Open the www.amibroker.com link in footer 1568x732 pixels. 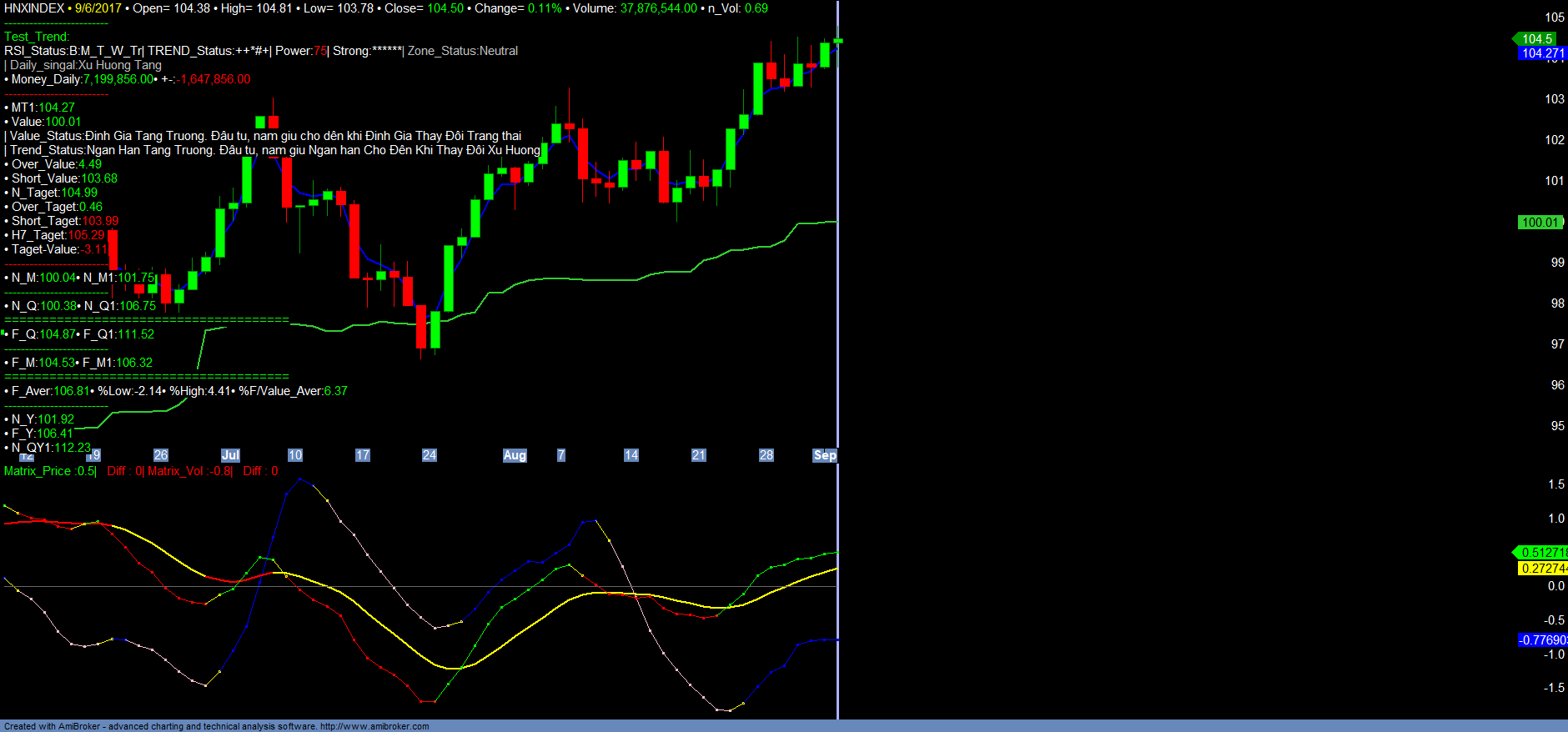pyautogui.click(x=374, y=726)
